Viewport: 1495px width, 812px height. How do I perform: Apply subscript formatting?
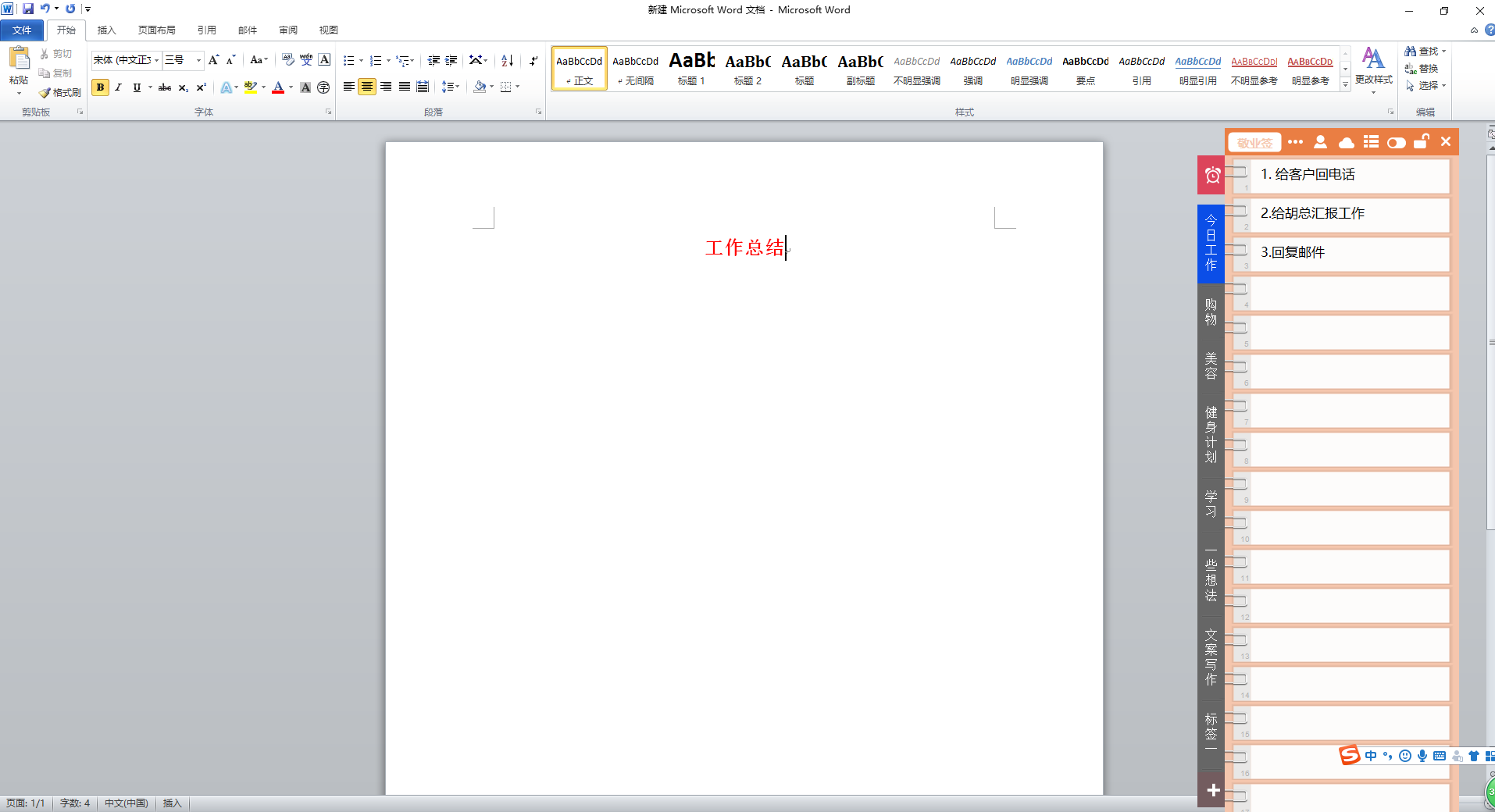[184, 87]
